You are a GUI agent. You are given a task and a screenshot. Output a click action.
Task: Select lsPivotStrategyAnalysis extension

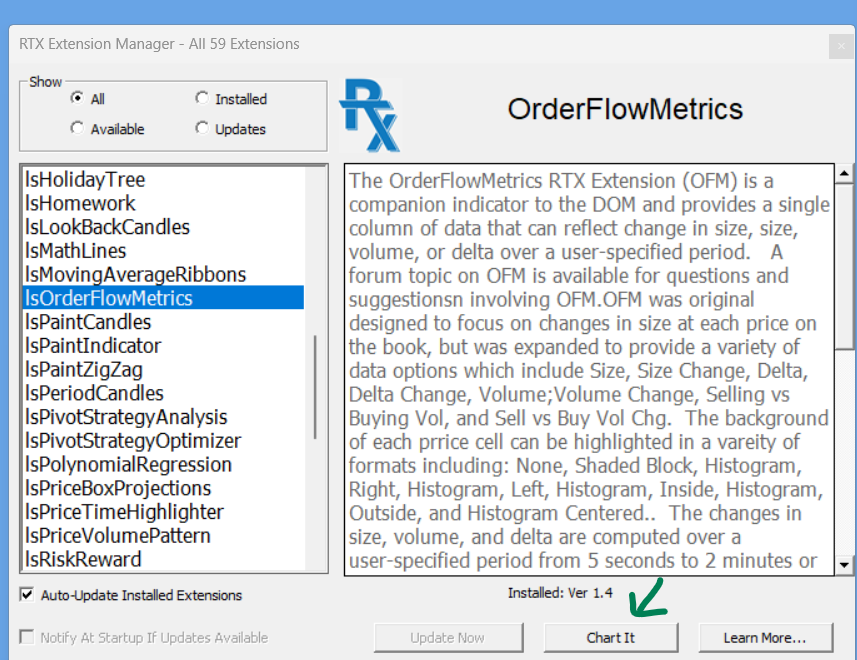tap(163, 417)
